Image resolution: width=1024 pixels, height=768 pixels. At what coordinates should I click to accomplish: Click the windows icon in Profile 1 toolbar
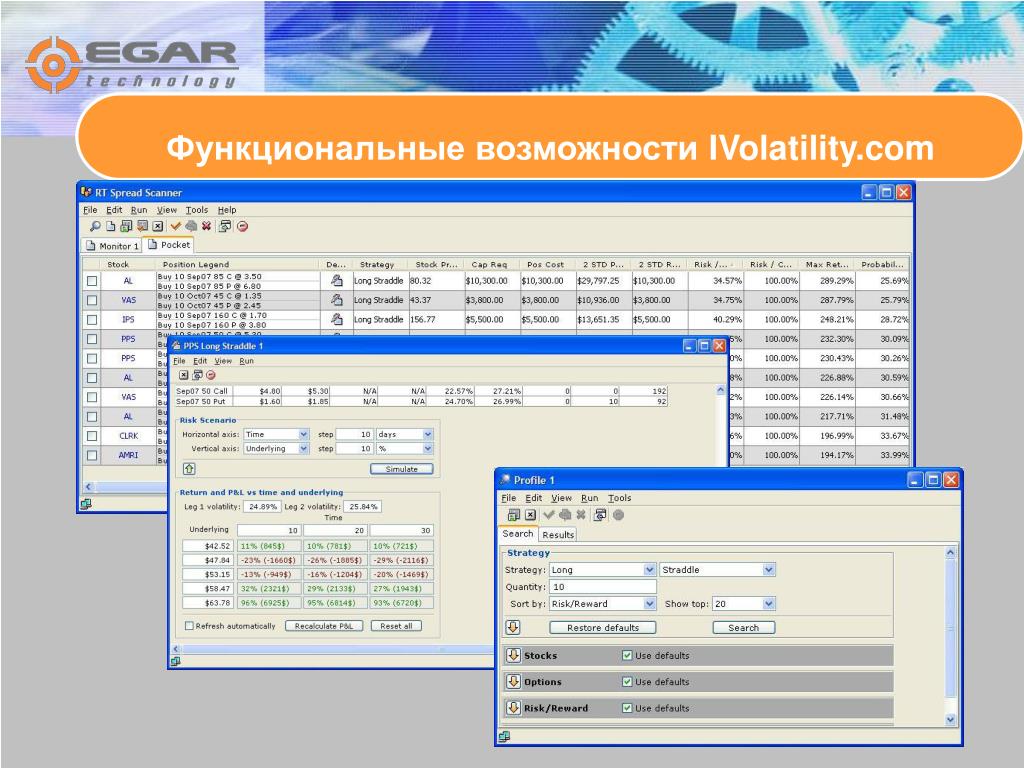pos(600,515)
